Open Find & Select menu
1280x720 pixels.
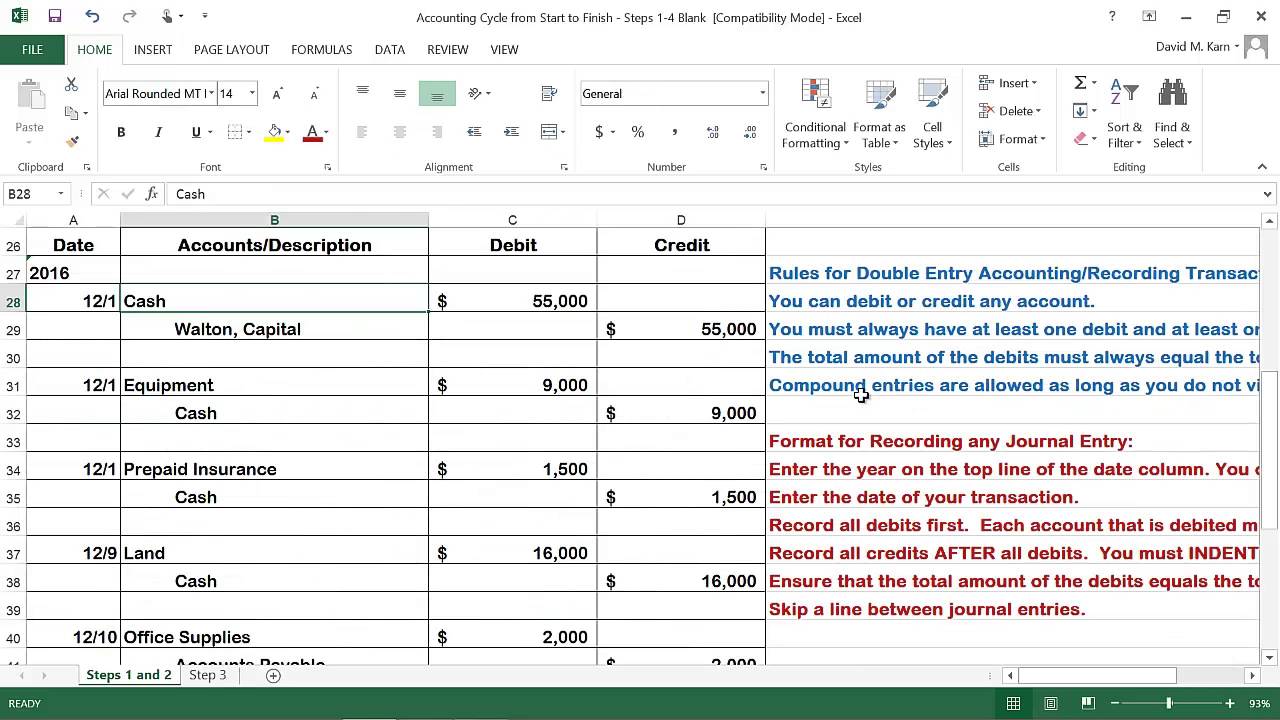point(1172,114)
